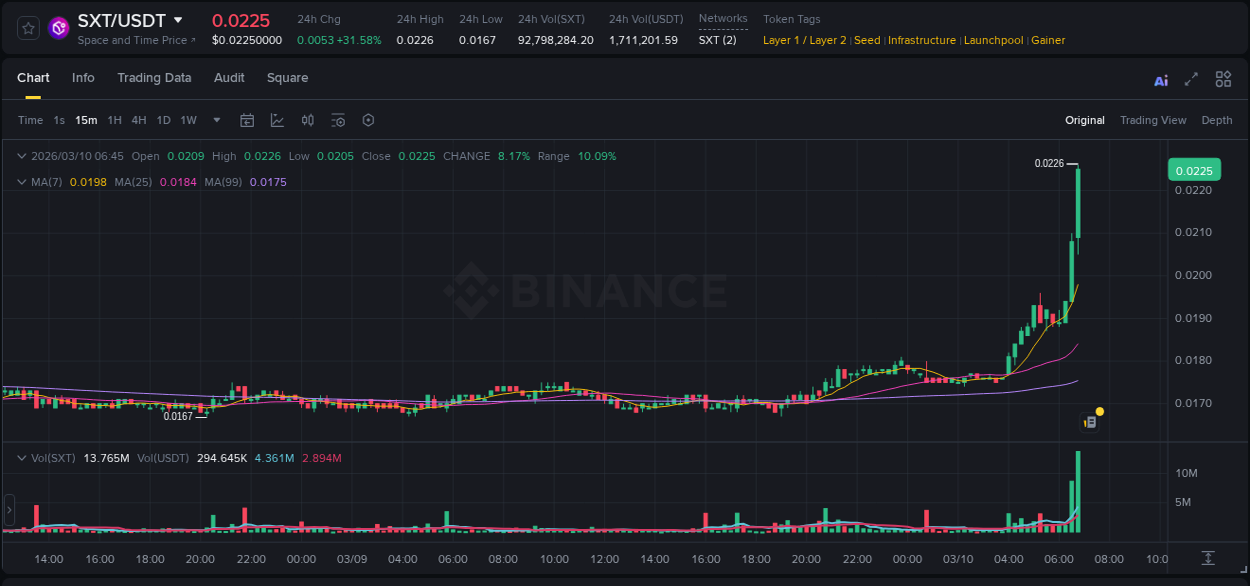Screen dimensions: 1250x586
Task: Switch to the Trading Data tab
Action: (x=154, y=78)
